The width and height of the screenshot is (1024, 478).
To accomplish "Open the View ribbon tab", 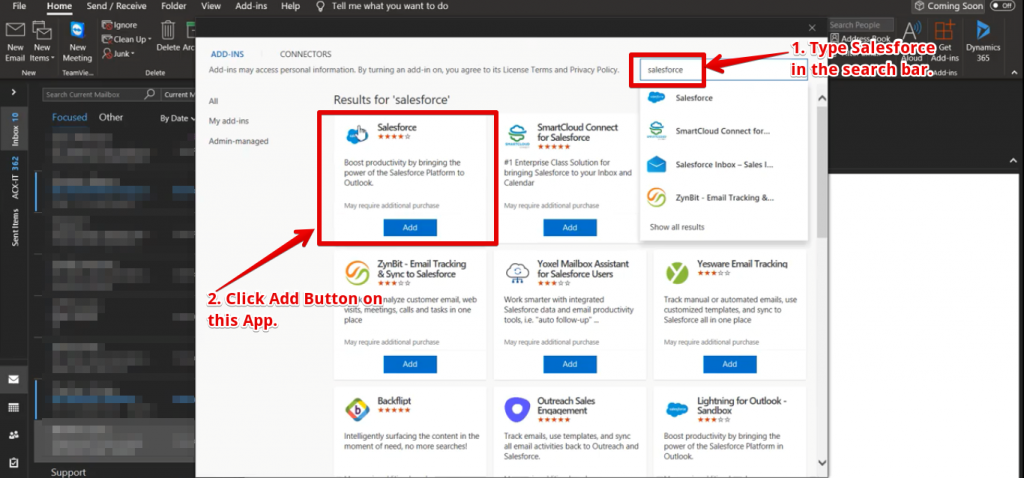I will click(x=210, y=6).
